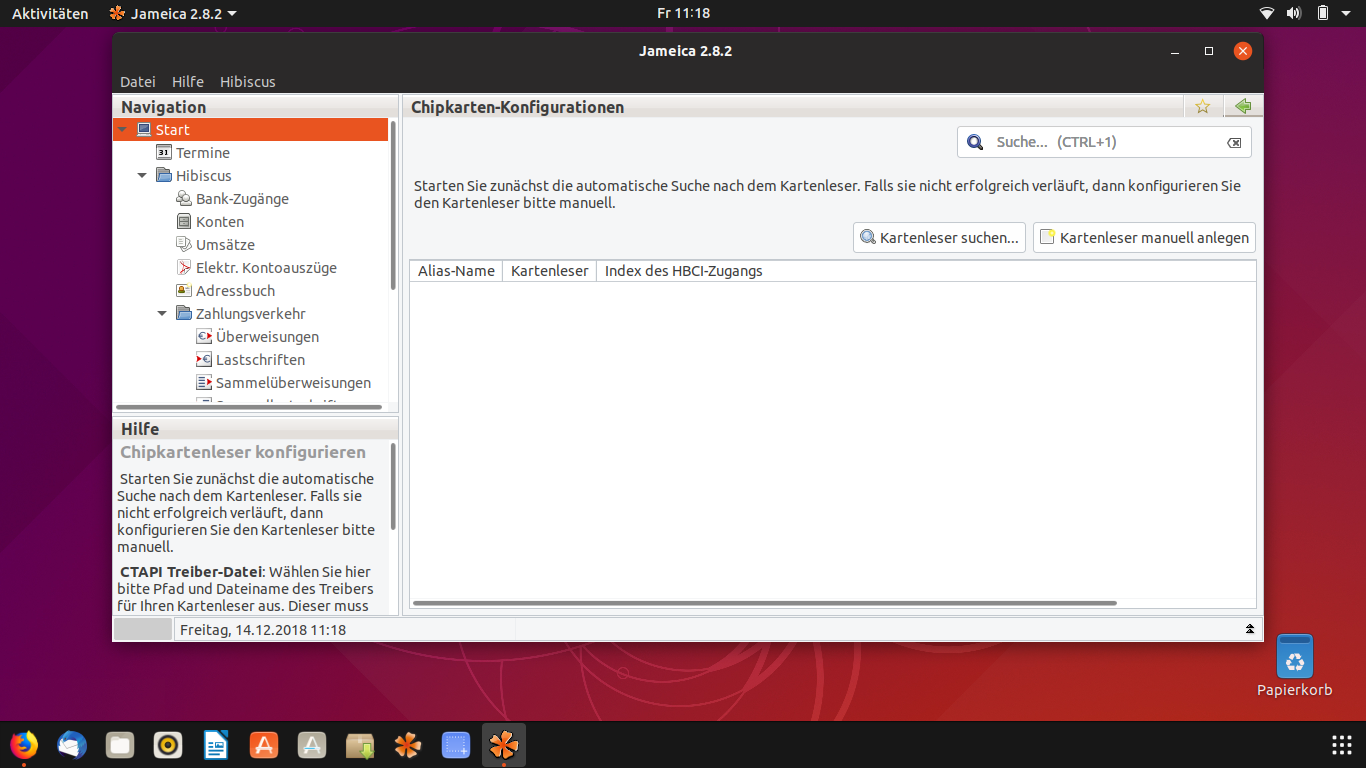Sort by the Kartenleser column header
1366x768 pixels.
click(x=549, y=271)
